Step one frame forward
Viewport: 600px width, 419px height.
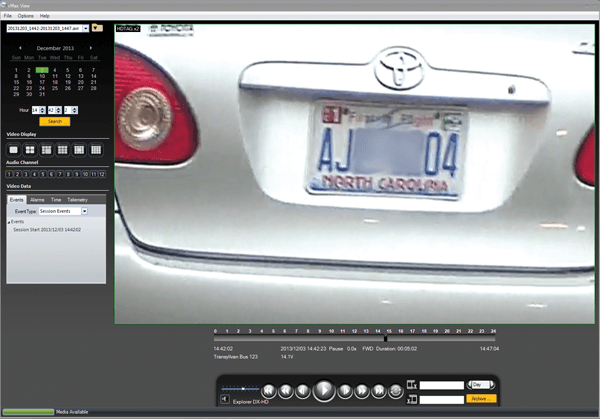click(x=345, y=391)
